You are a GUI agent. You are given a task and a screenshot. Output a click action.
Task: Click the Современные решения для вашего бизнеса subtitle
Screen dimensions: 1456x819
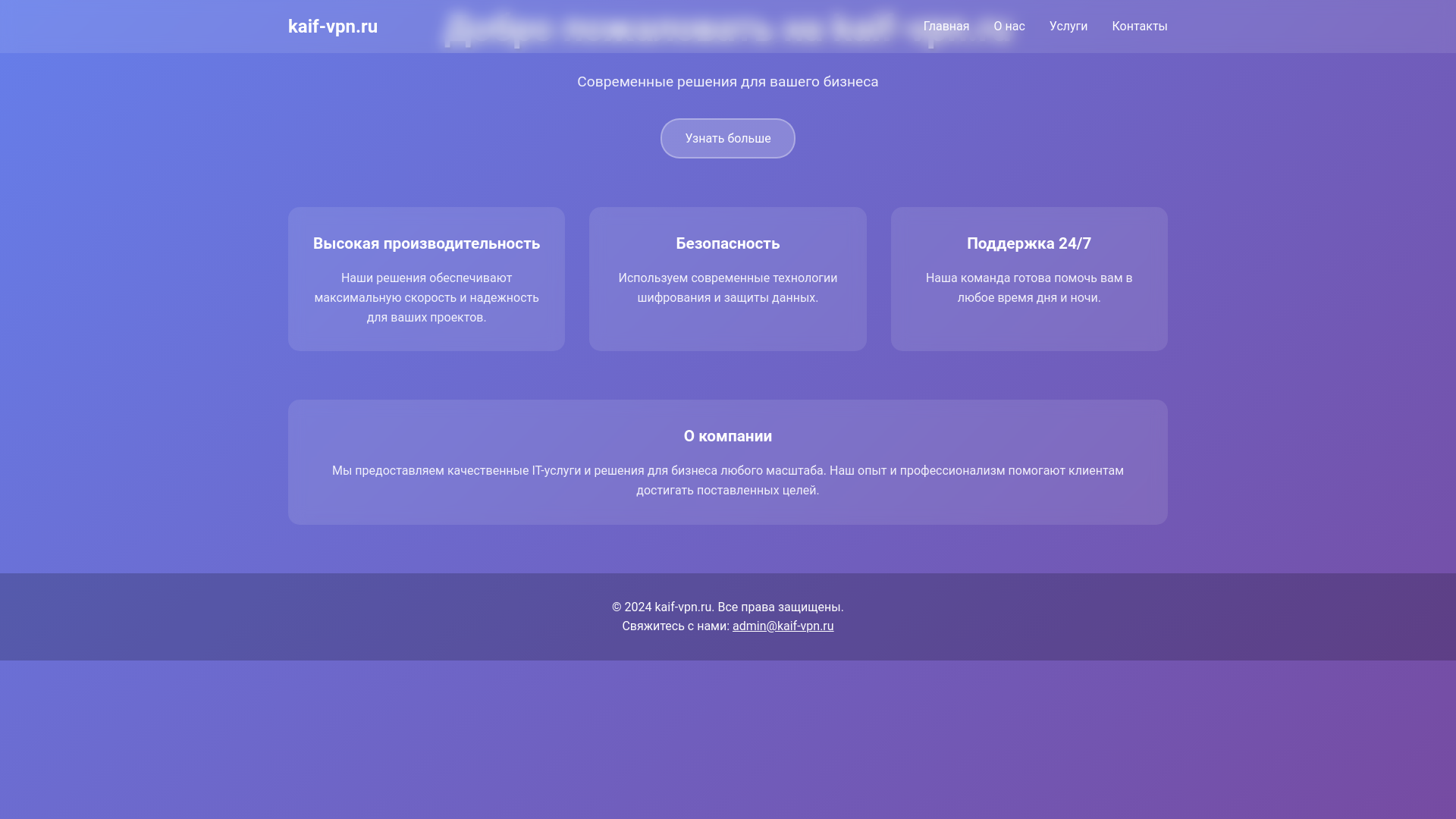pyautogui.click(x=727, y=82)
